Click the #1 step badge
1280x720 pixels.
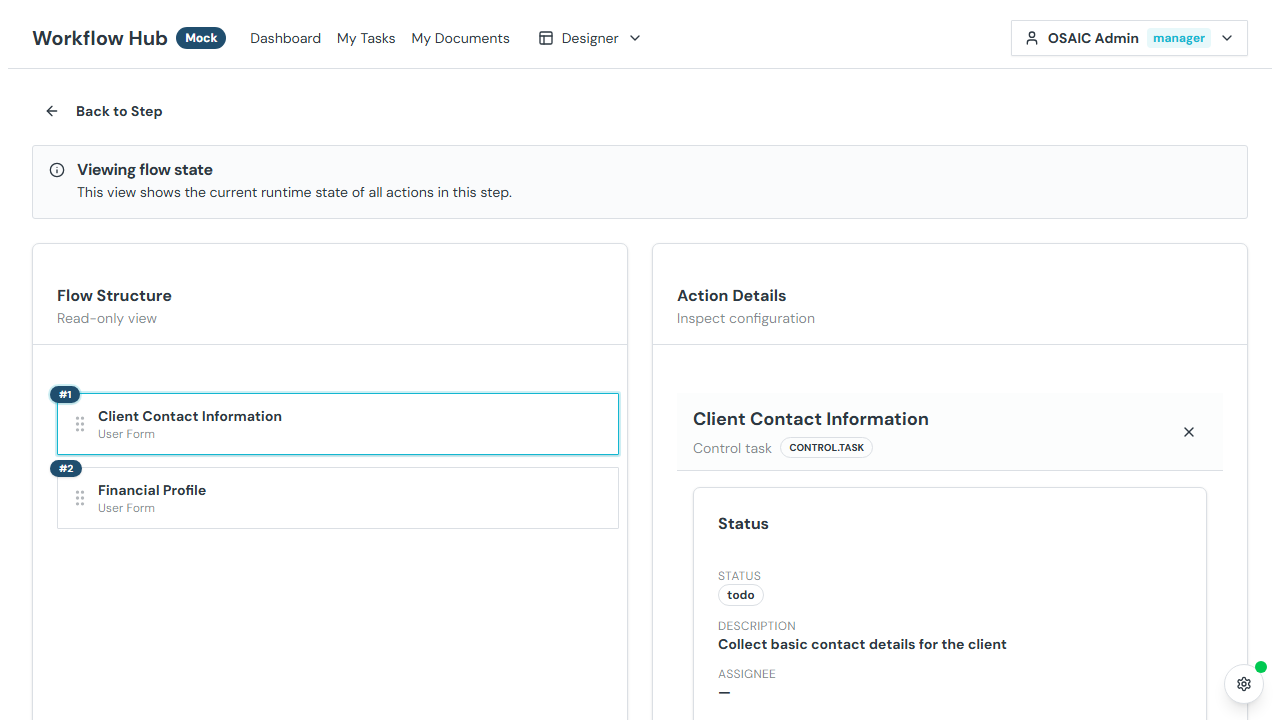pos(64,394)
